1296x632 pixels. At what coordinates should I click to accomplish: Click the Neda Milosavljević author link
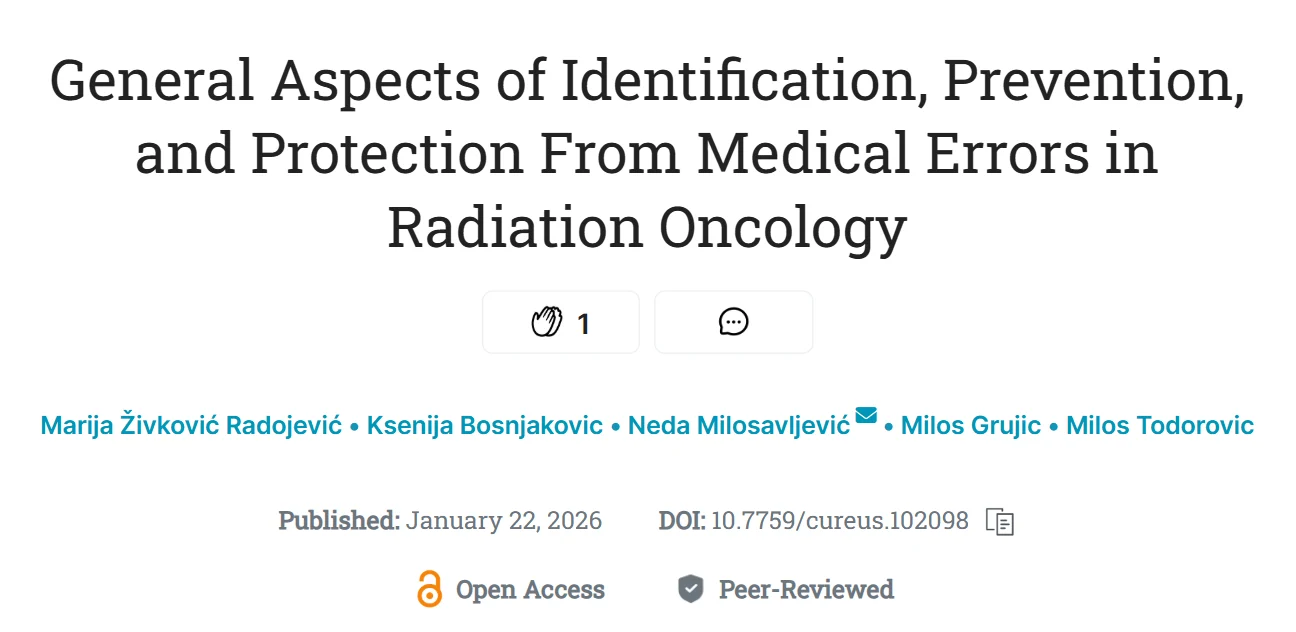(x=739, y=425)
